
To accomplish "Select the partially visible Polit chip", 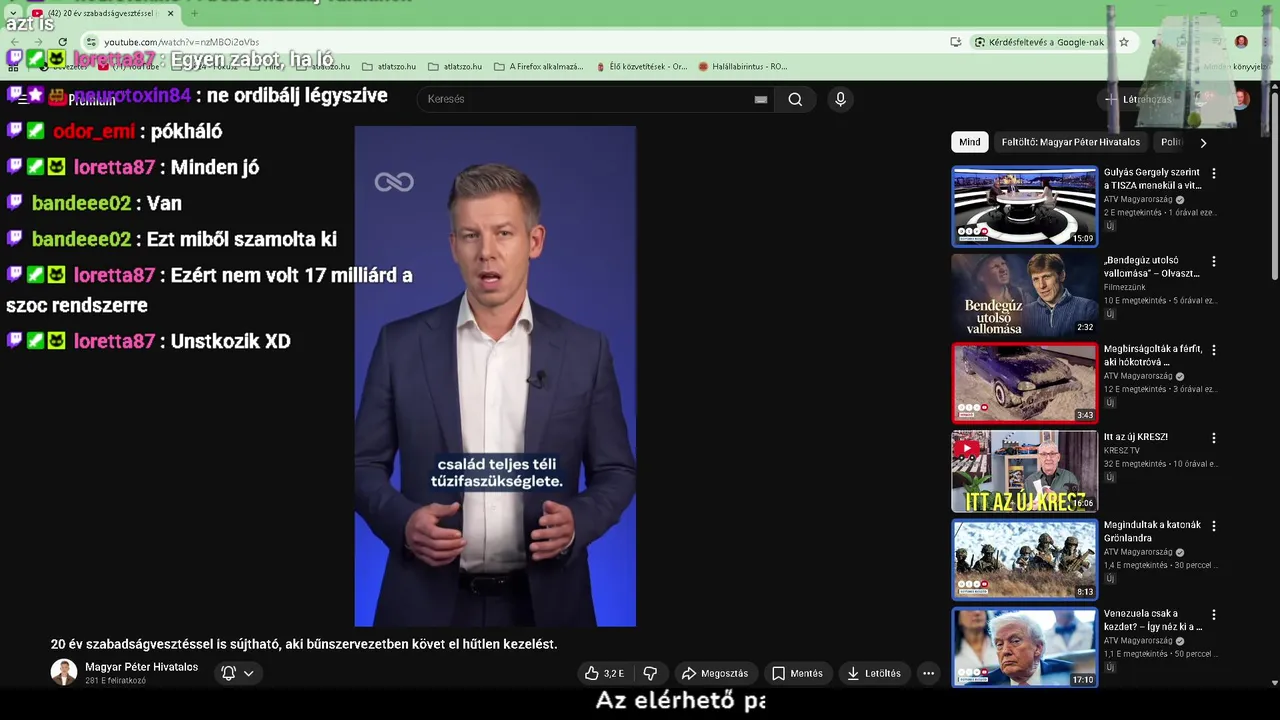I will click(x=1171, y=142).
